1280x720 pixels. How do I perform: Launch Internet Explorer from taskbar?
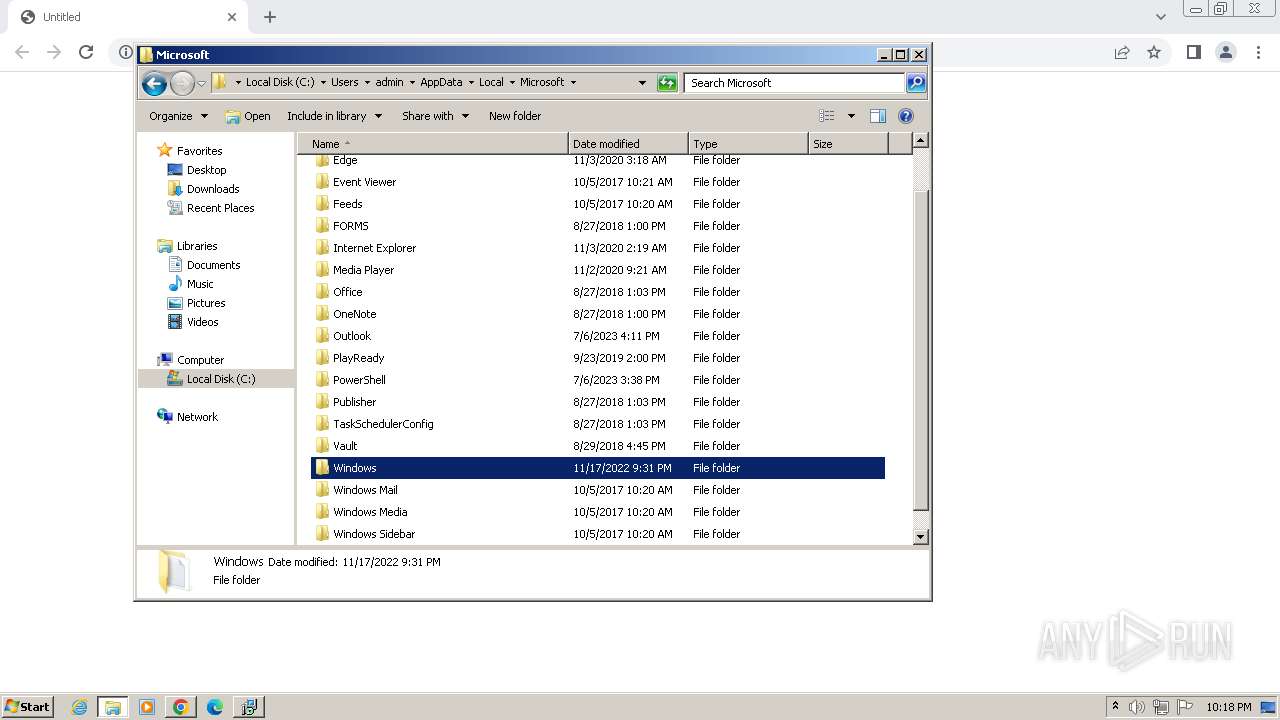pyautogui.click(x=79, y=707)
